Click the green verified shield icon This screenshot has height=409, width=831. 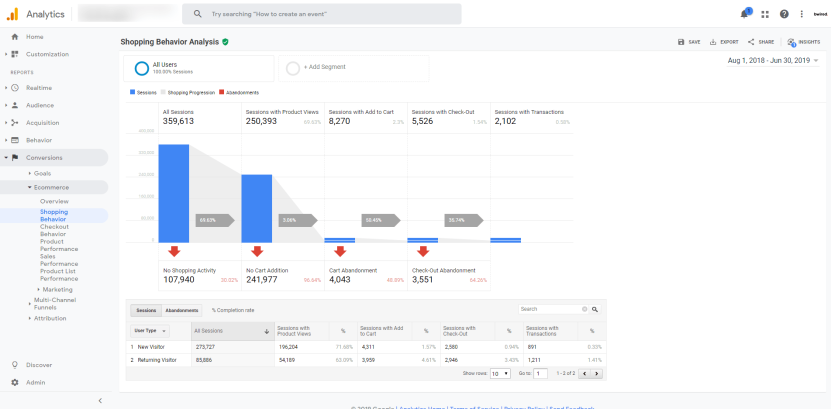pyautogui.click(x=225, y=42)
